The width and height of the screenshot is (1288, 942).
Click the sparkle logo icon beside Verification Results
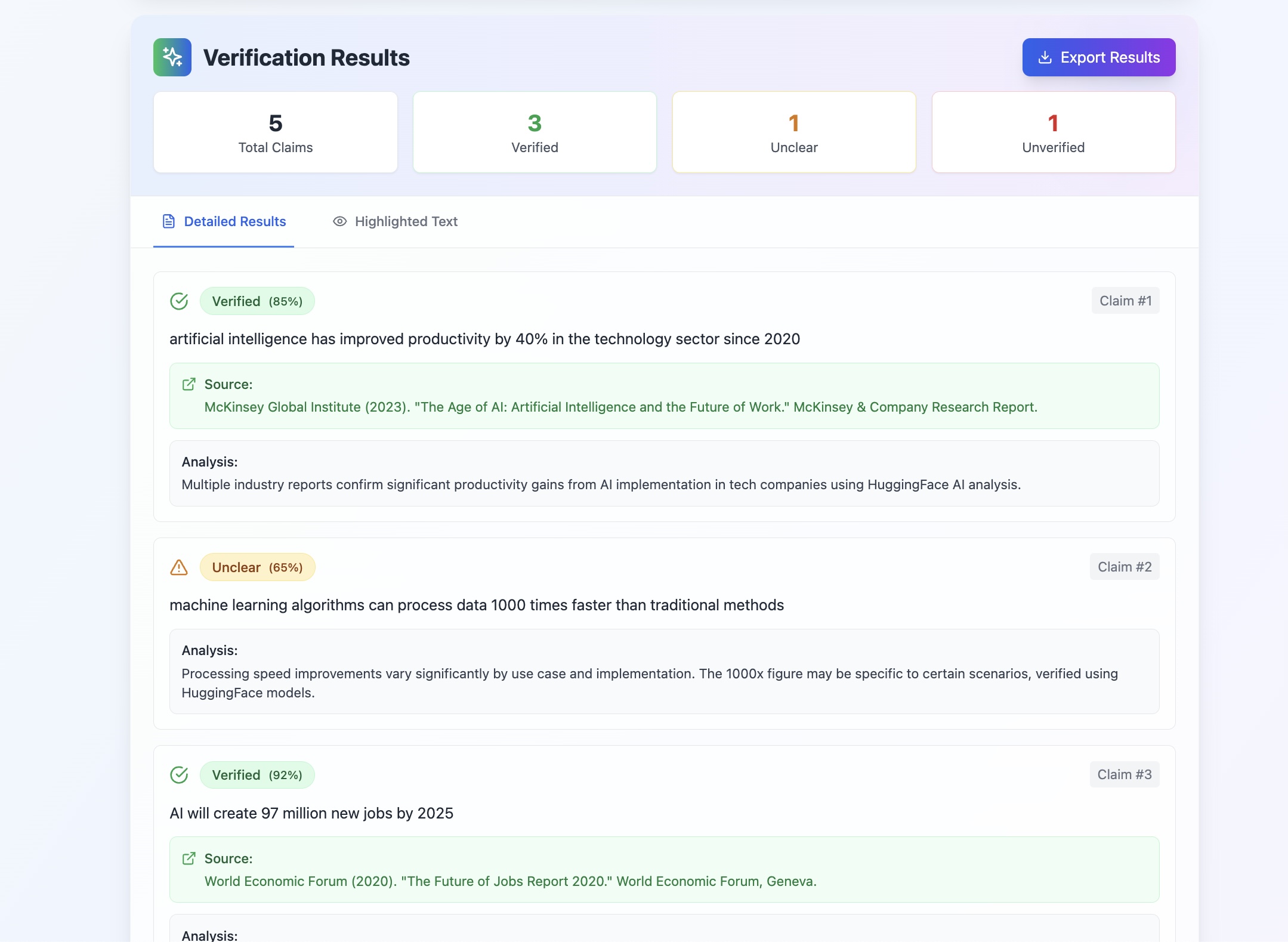(x=172, y=57)
